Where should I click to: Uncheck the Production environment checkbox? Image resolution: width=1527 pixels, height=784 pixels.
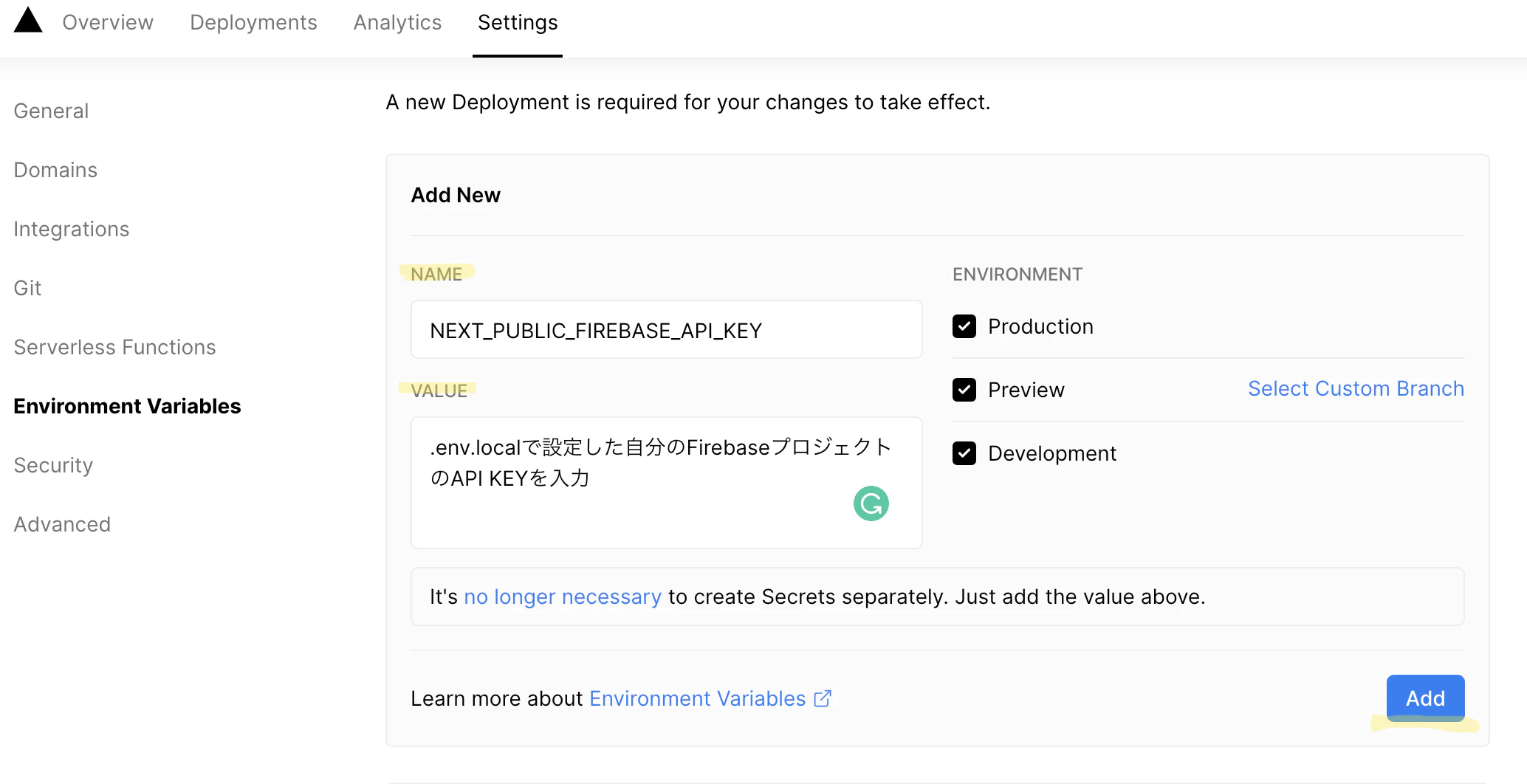[x=964, y=326]
